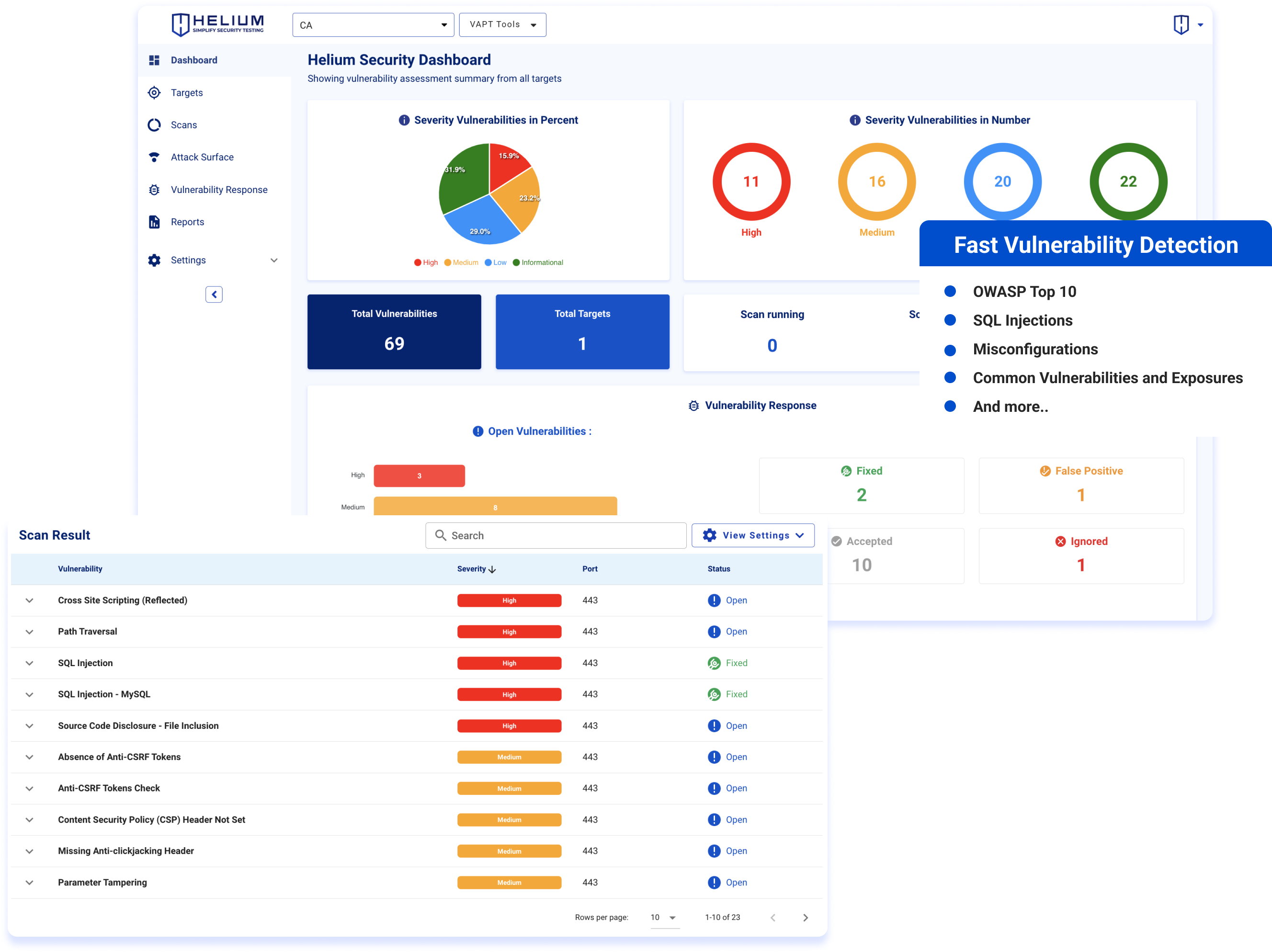1272x952 pixels.
Task: Select the Scans icon in the sidebar
Action: coord(154,125)
